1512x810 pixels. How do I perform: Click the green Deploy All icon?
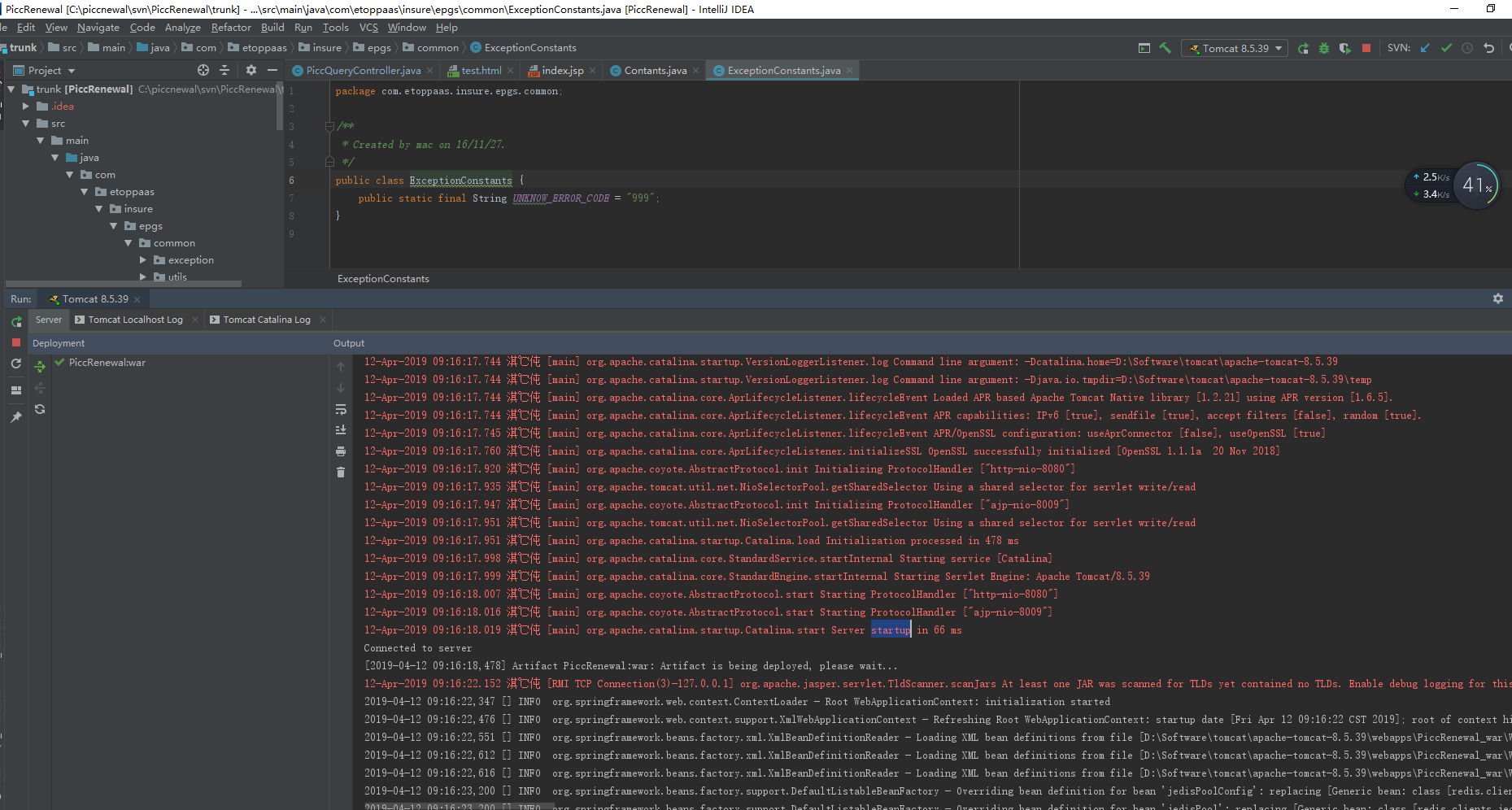coord(40,367)
